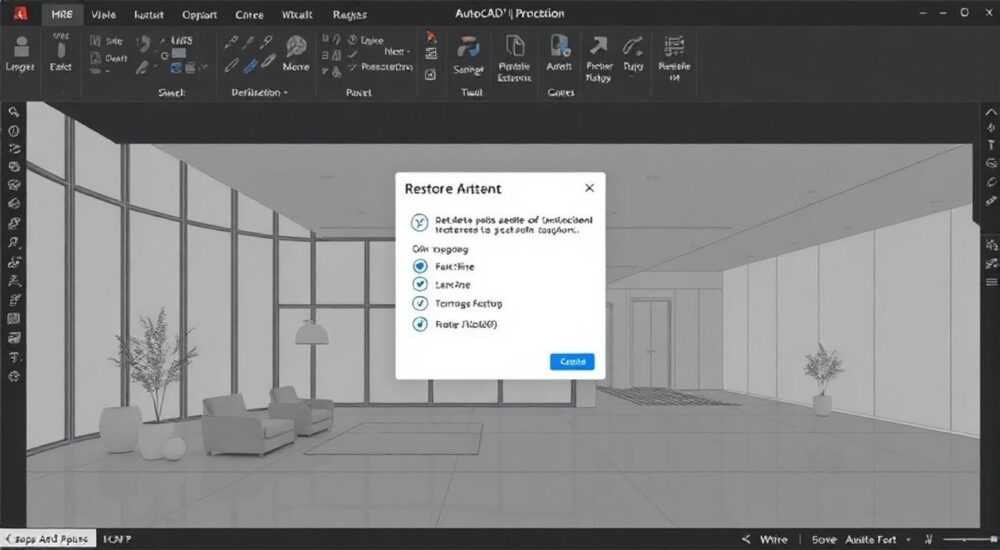This screenshot has width=1000, height=550.
Task: Click the magnifier icon atop left toolbar
Action: (x=13, y=112)
